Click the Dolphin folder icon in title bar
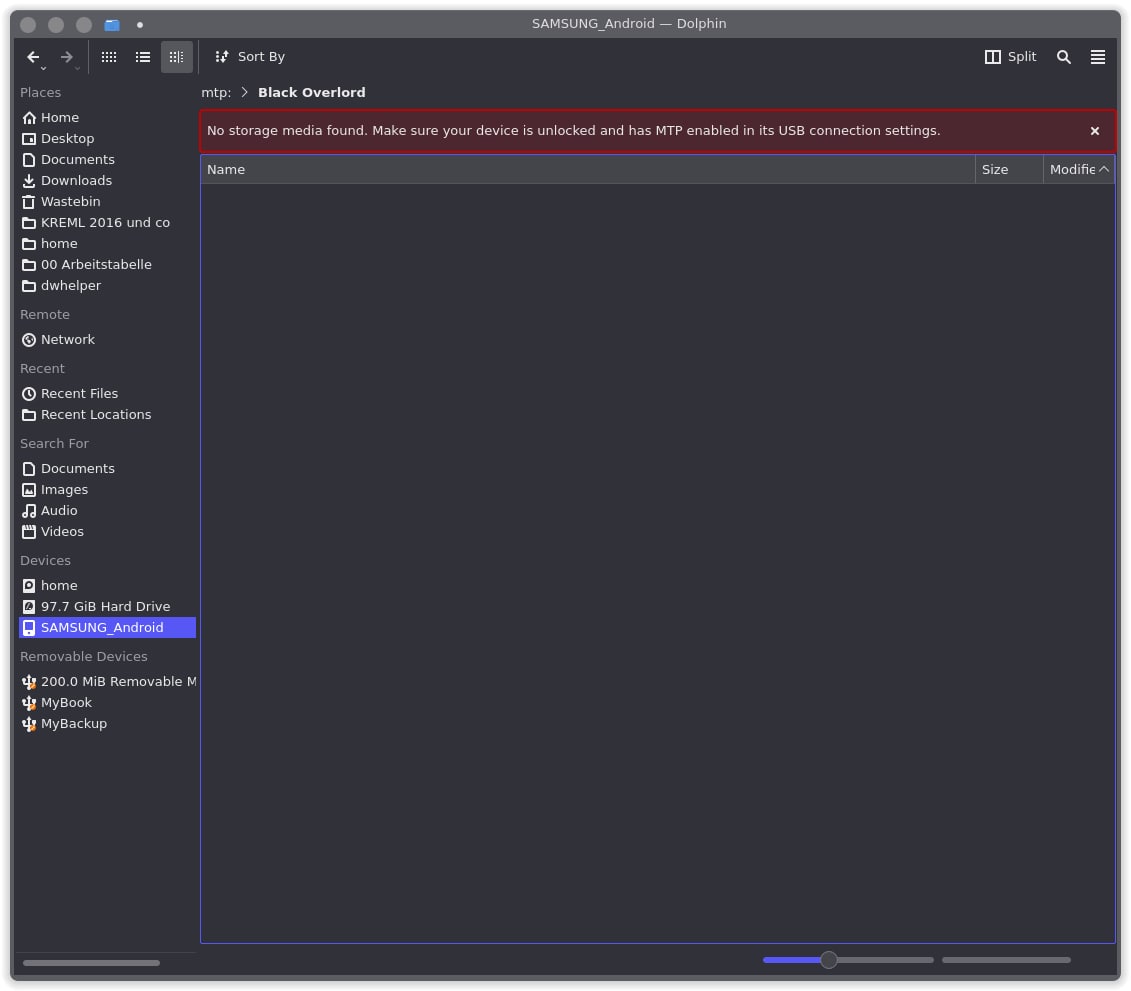The width and height of the screenshot is (1131, 991). (112, 25)
